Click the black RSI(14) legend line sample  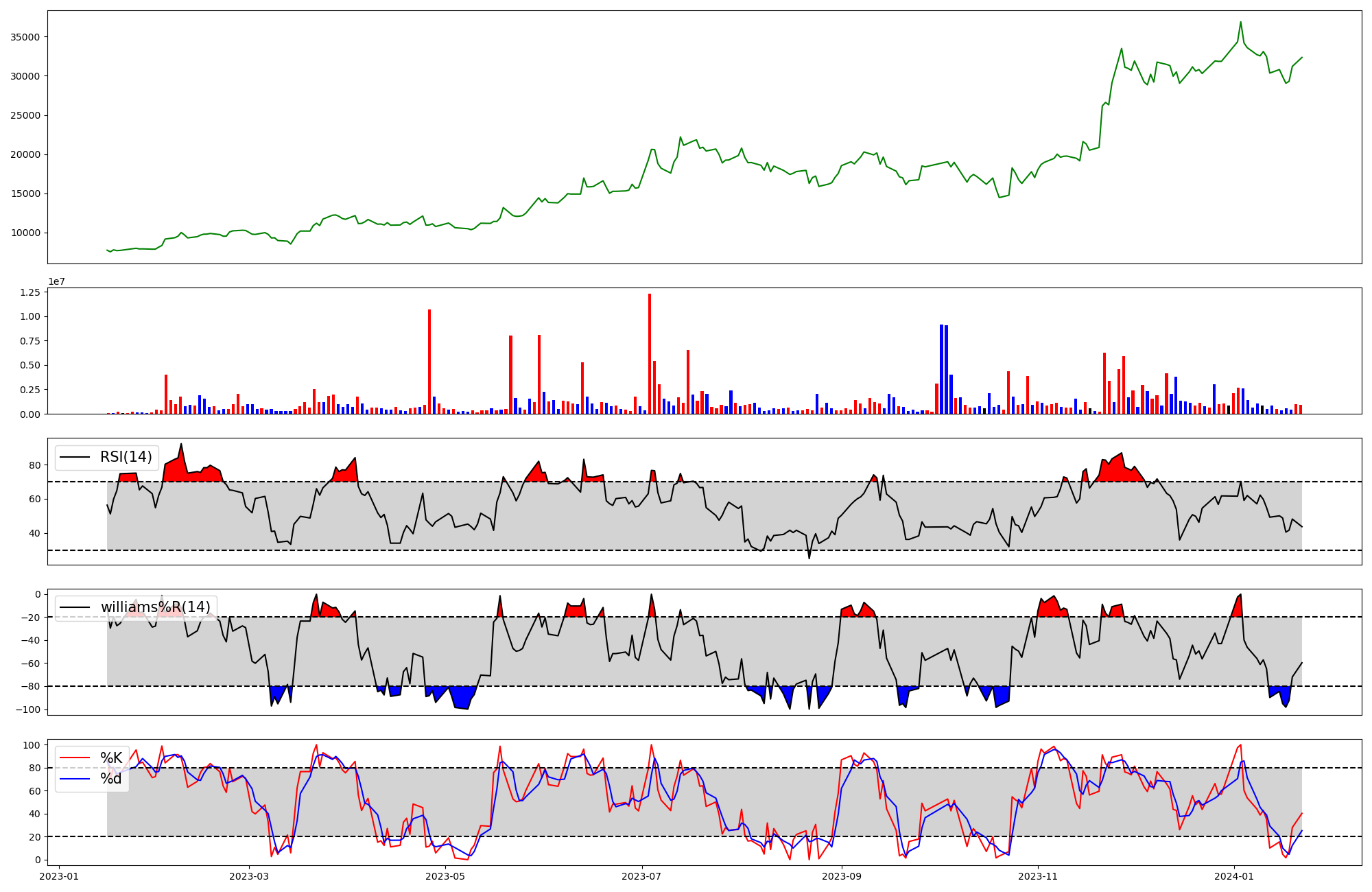(x=75, y=457)
